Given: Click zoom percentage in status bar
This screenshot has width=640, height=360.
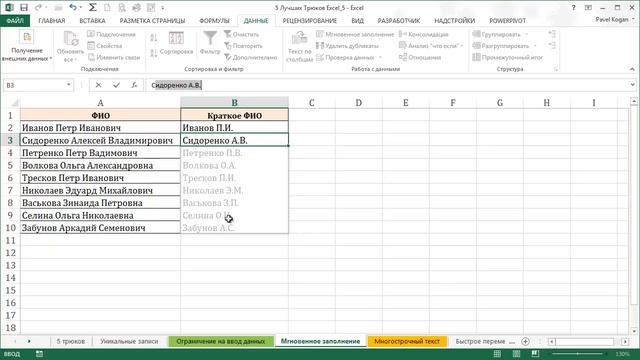Looking at the screenshot, I should 622,354.
